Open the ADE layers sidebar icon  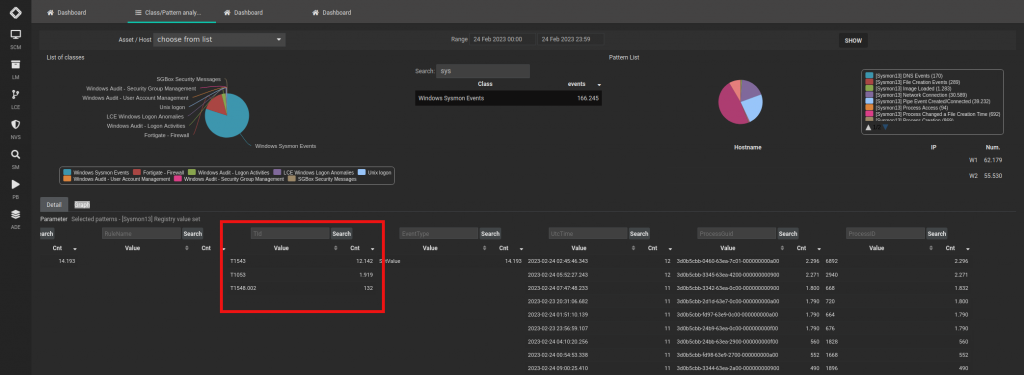[16, 214]
